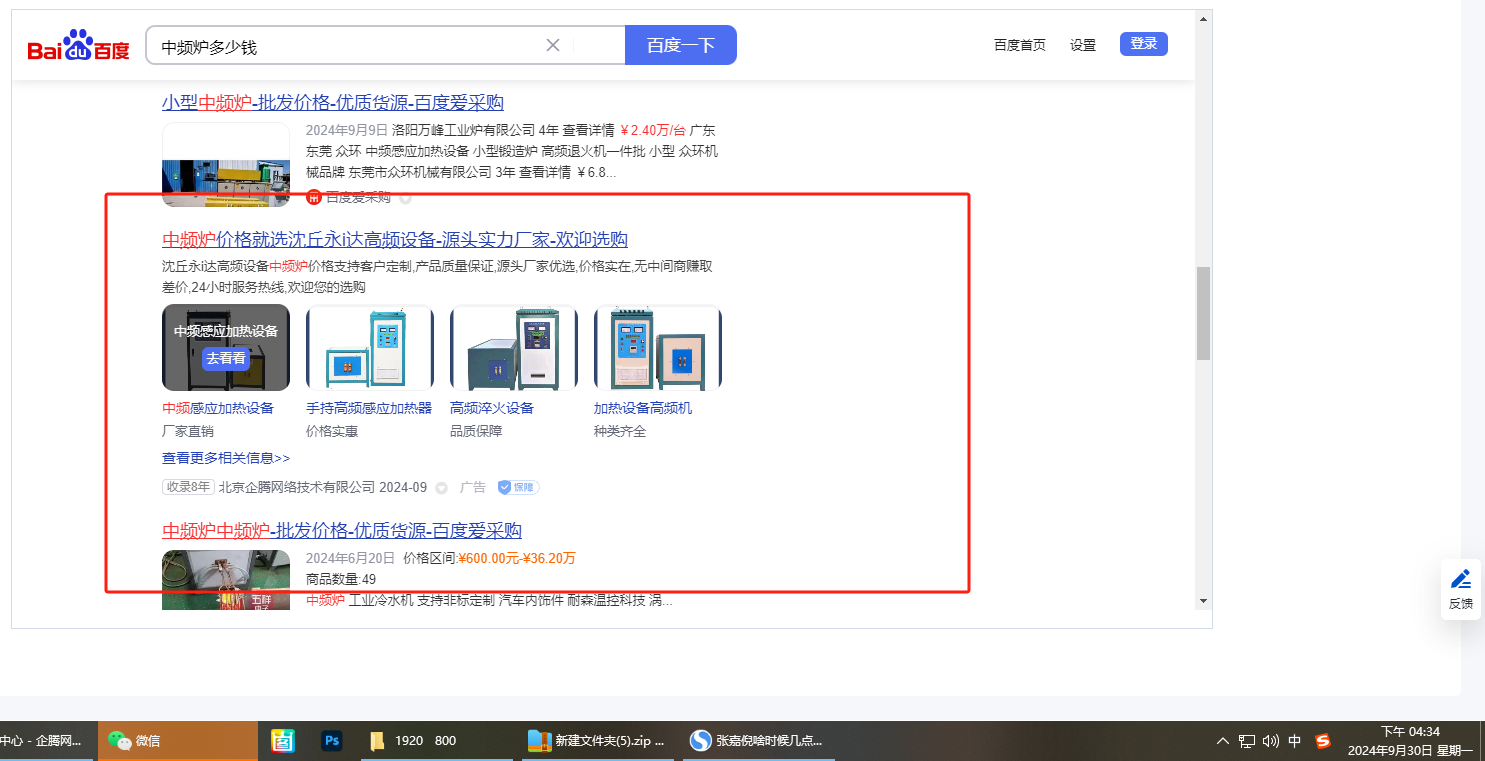Click the 百度一下 search button
Screen dimensions: 1485x761
click(681, 45)
